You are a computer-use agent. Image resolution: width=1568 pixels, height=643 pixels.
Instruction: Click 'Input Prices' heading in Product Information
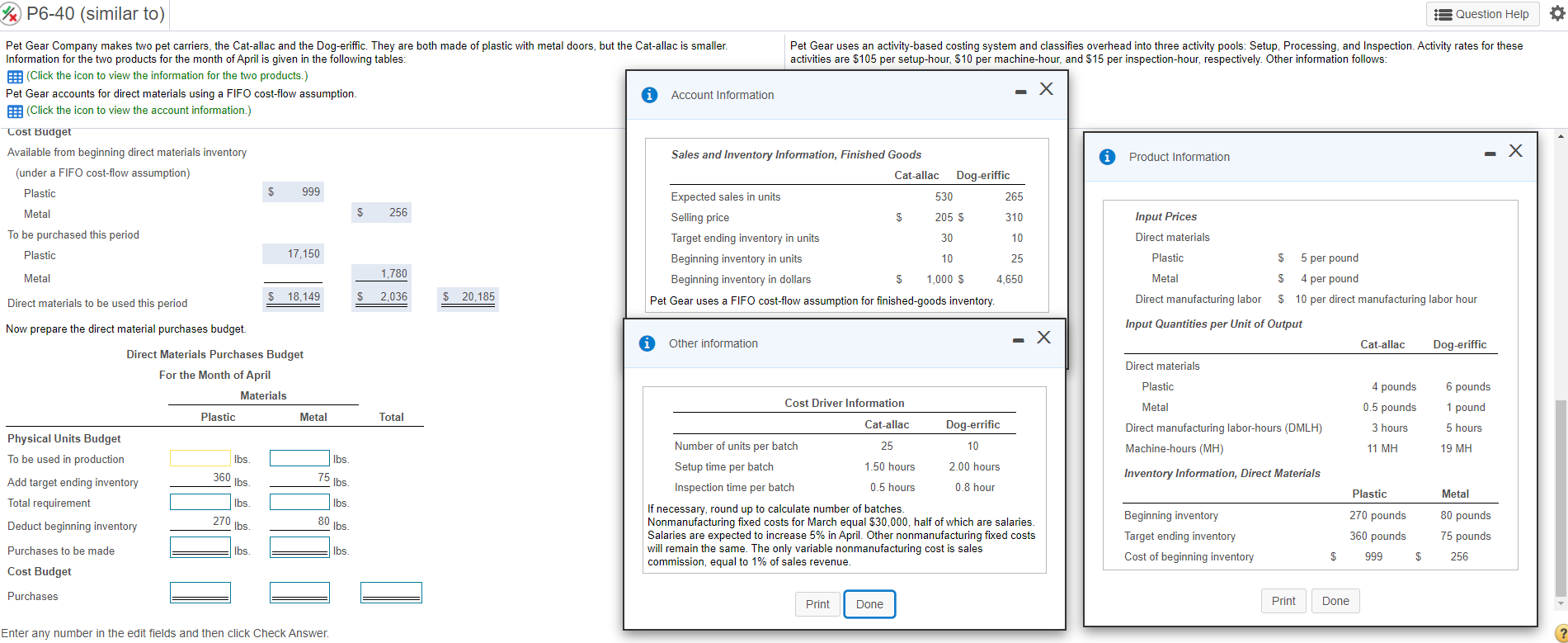1165,216
